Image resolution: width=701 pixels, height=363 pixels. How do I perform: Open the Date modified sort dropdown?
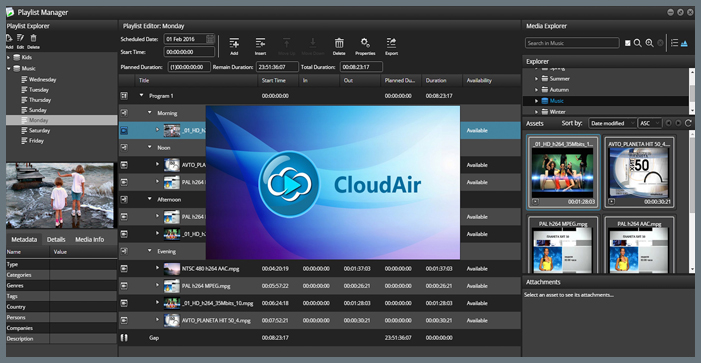[x=612, y=123]
